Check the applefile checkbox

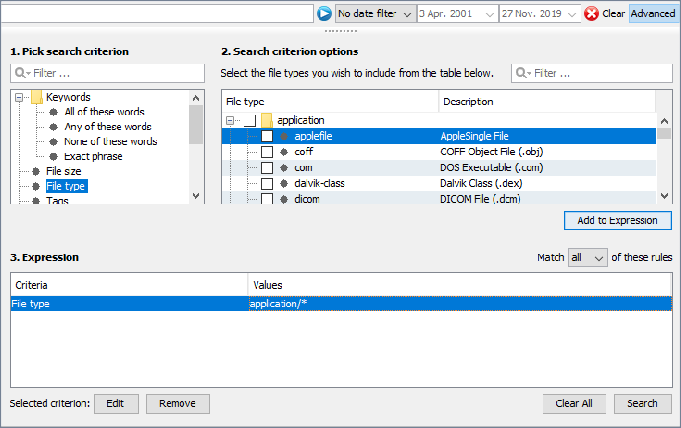point(267,136)
